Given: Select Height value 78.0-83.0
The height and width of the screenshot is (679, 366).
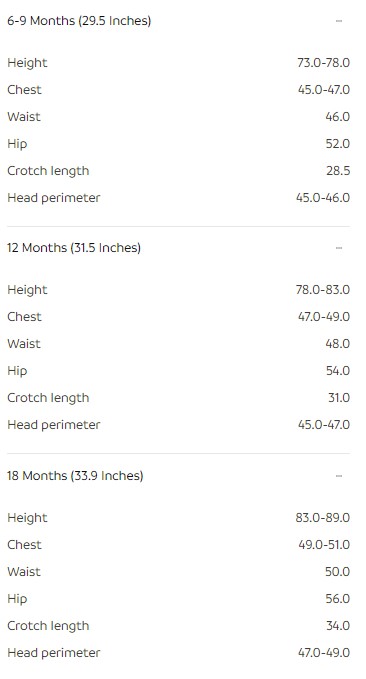Looking at the screenshot, I should click(x=323, y=290).
